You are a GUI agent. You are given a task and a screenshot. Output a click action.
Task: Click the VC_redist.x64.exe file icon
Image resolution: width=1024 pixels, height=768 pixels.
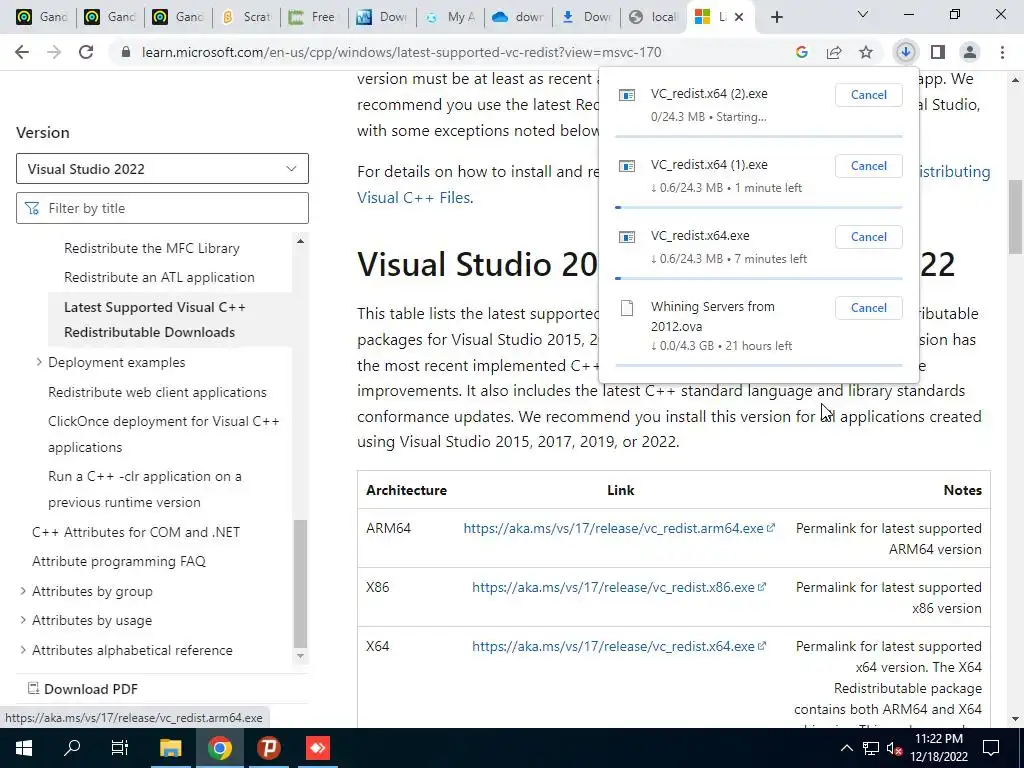click(x=627, y=236)
